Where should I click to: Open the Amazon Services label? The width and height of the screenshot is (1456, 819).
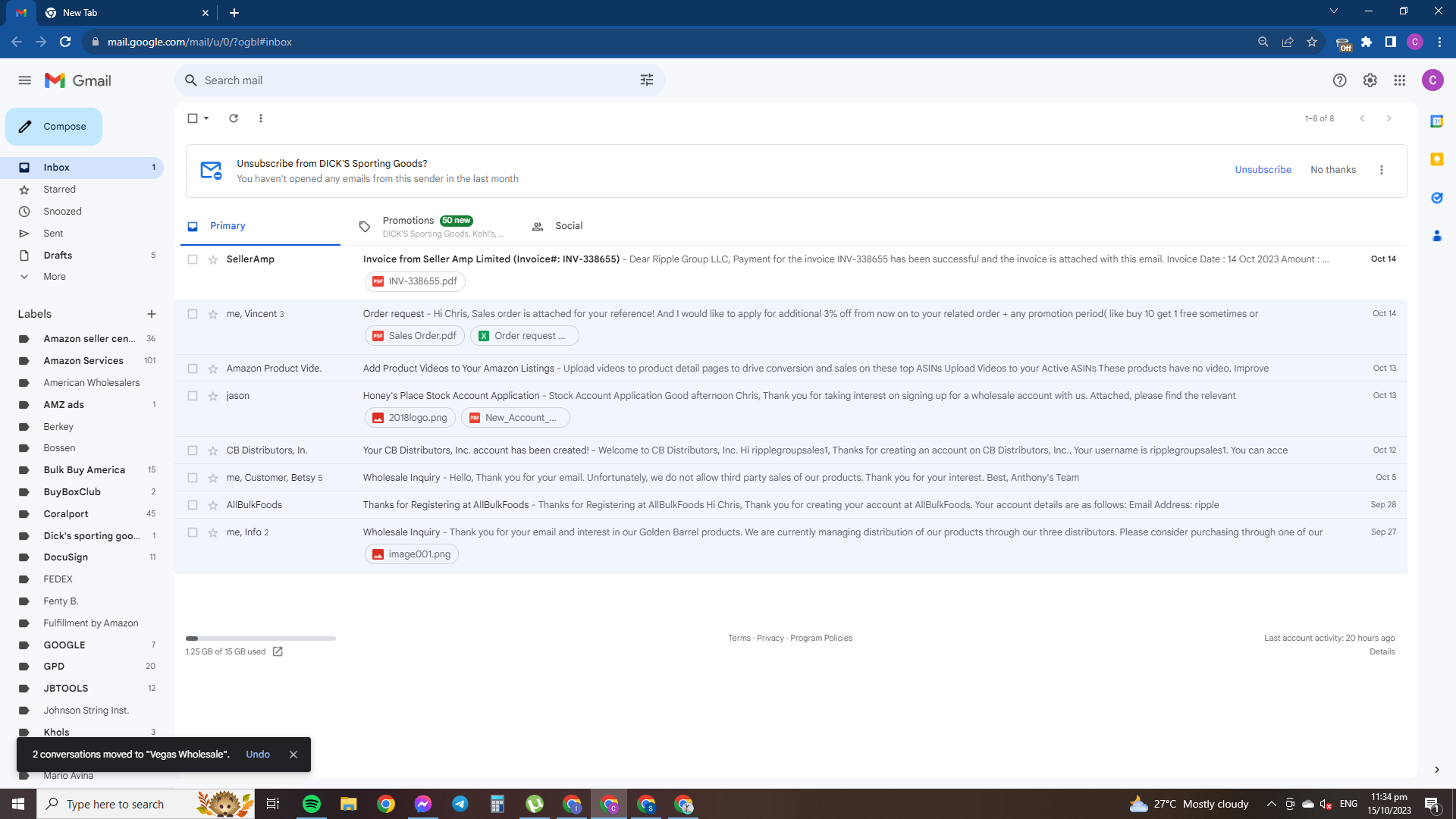pyautogui.click(x=82, y=361)
